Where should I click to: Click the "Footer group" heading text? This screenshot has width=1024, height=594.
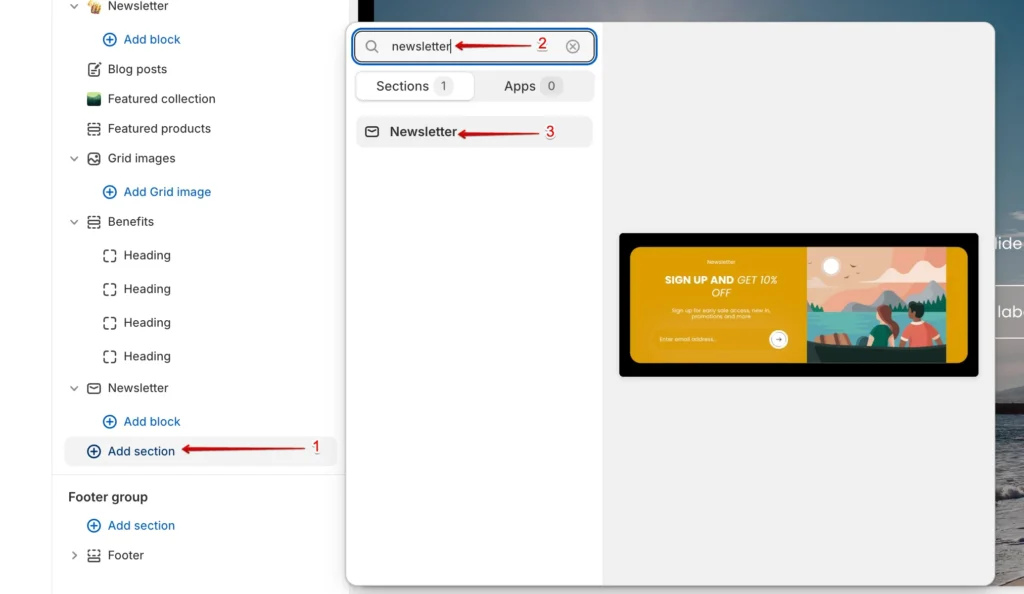point(108,497)
